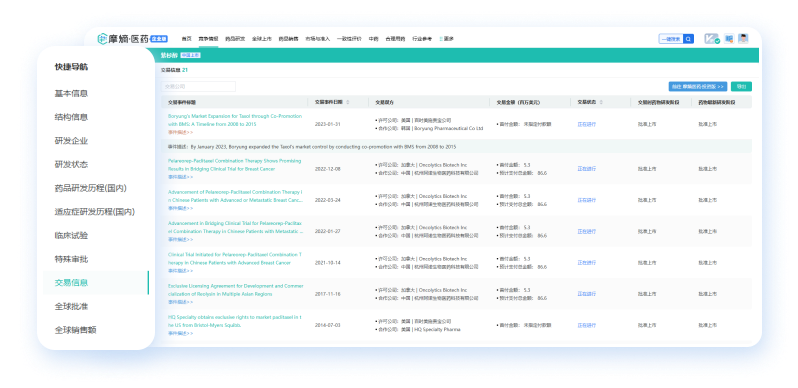Open the chart icon with green checkmark

(x=711, y=39)
